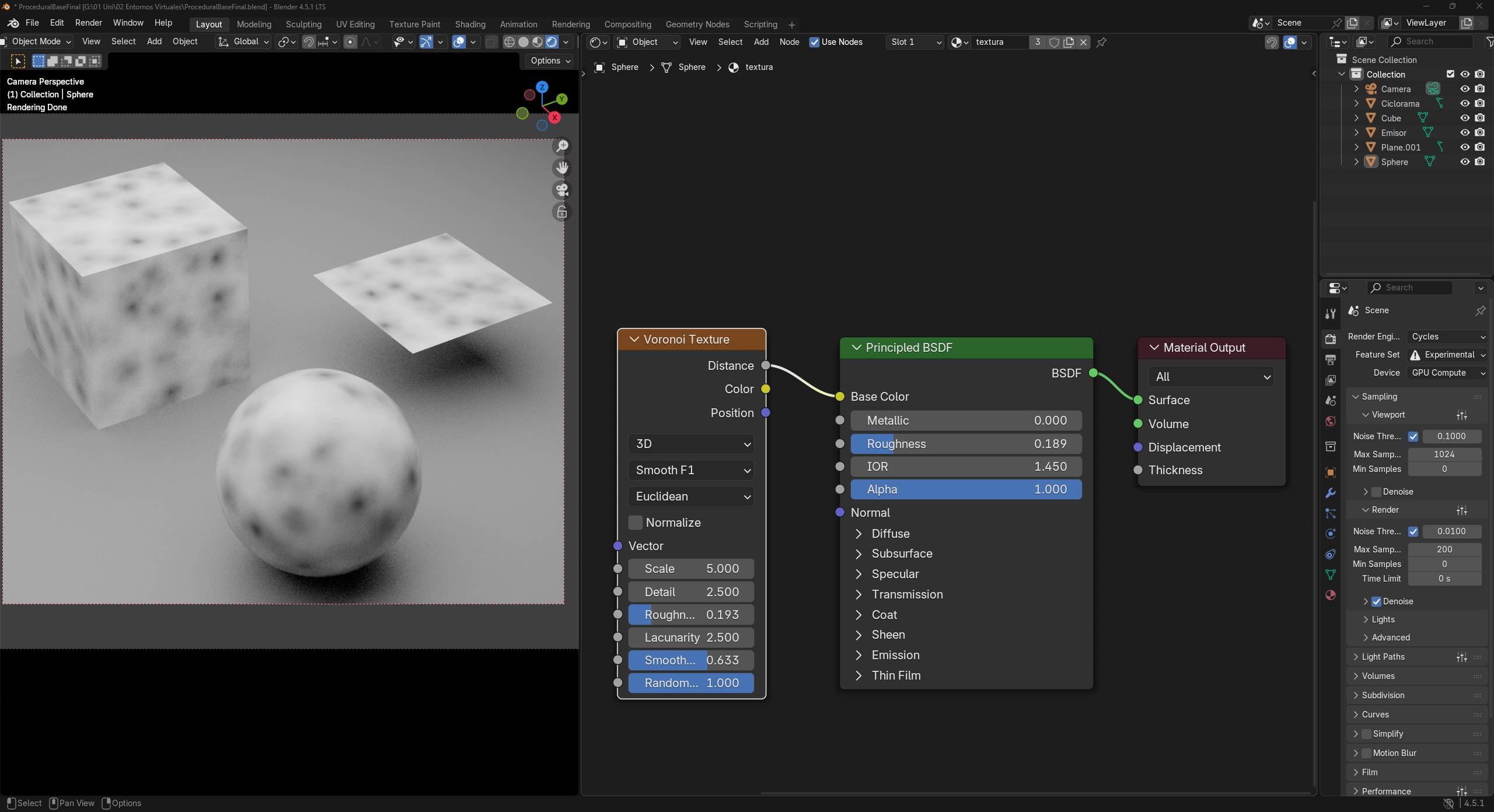The height and width of the screenshot is (812, 1494).
Task: Pin the node editor material
Action: [x=1101, y=42]
